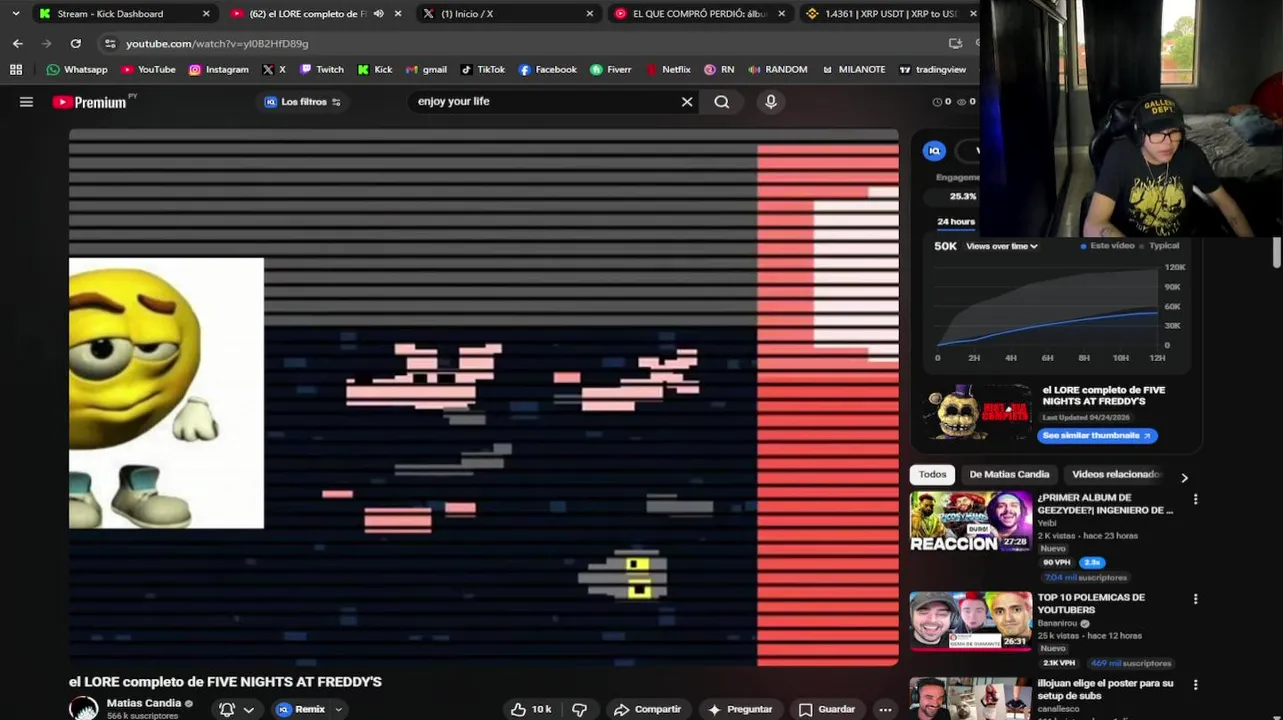Image resolution: width=1283 pixels, height=720 pixels.
Task: Show more filter chips with right arrow
Action: point(1184,478)
